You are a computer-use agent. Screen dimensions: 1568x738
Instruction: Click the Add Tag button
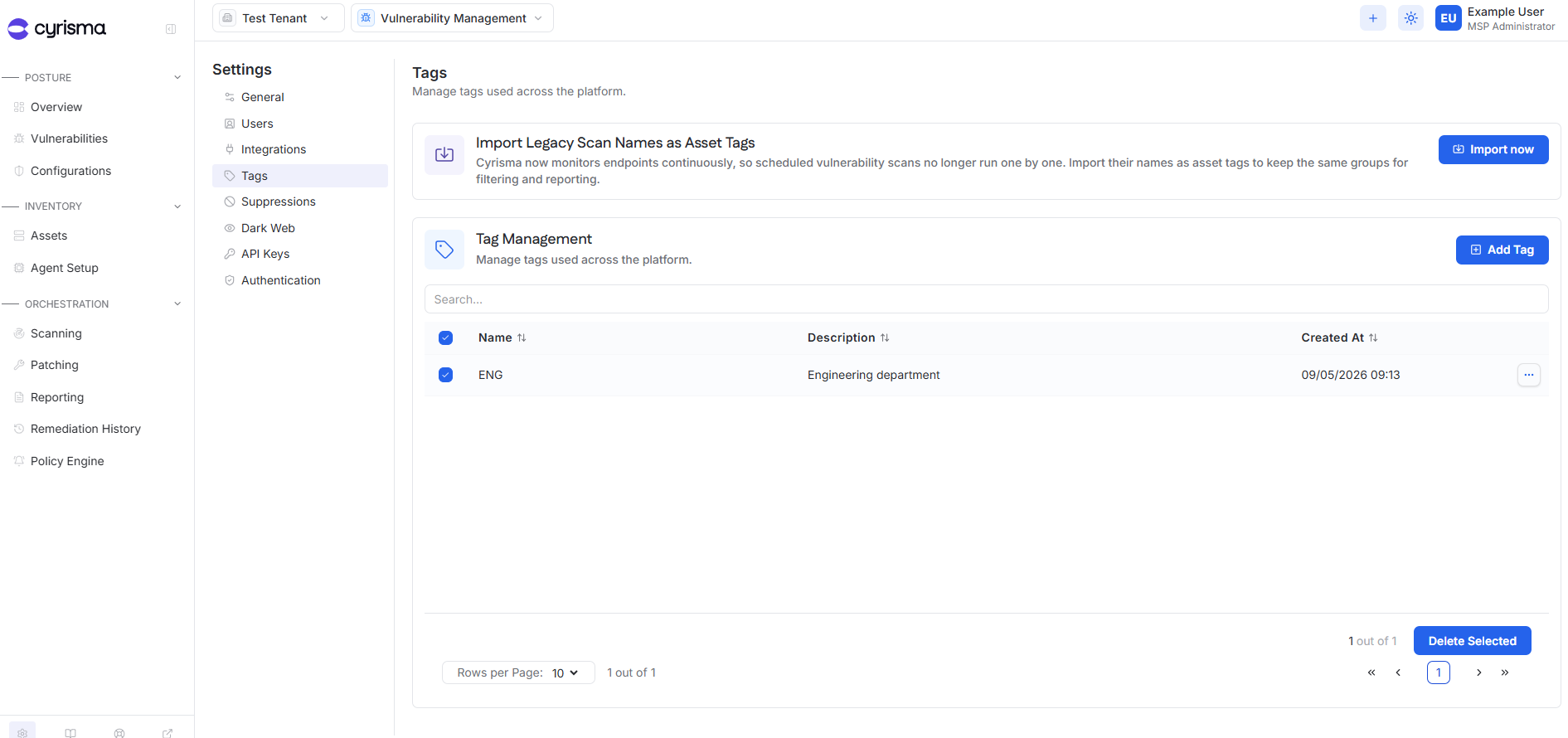1502,250
